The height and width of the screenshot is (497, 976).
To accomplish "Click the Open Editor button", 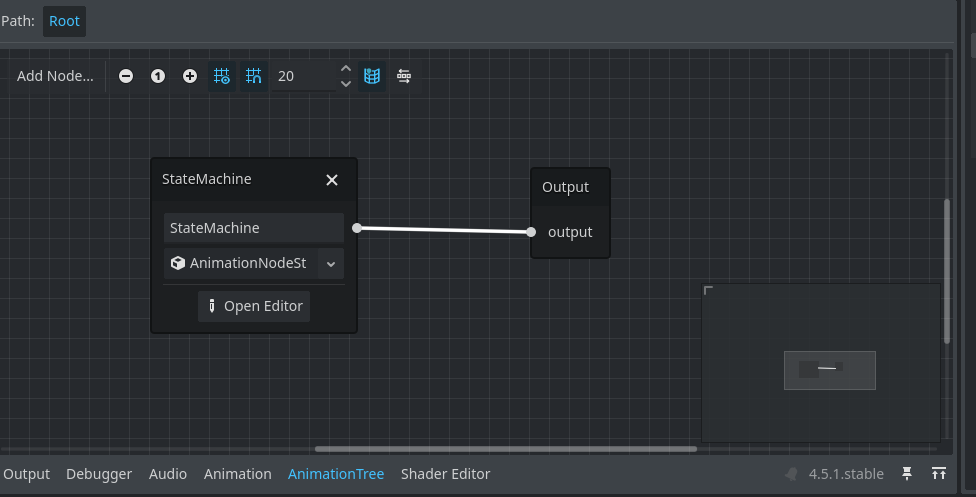I will [x=254, y=306].
